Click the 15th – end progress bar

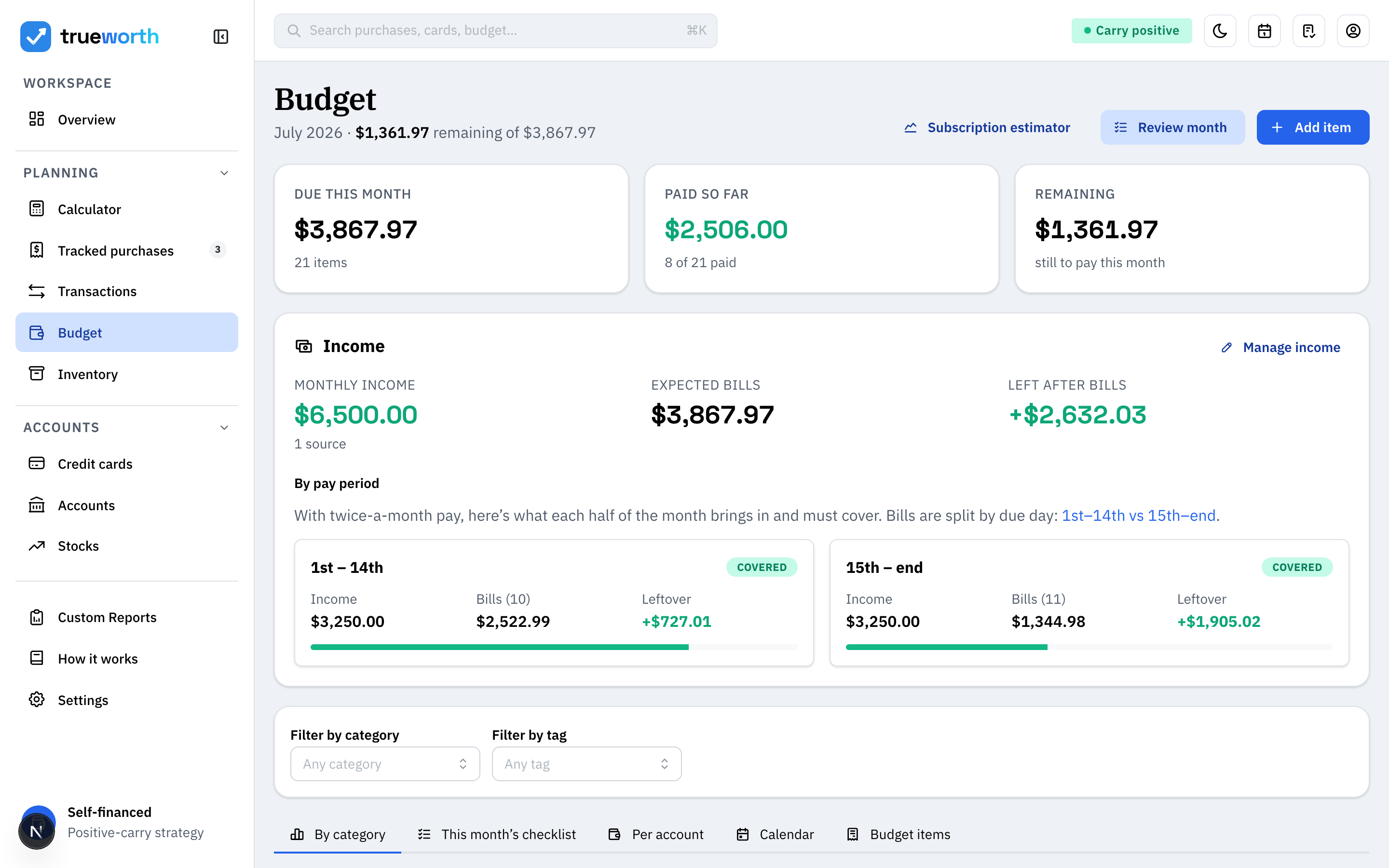(x=1089, y=647)
